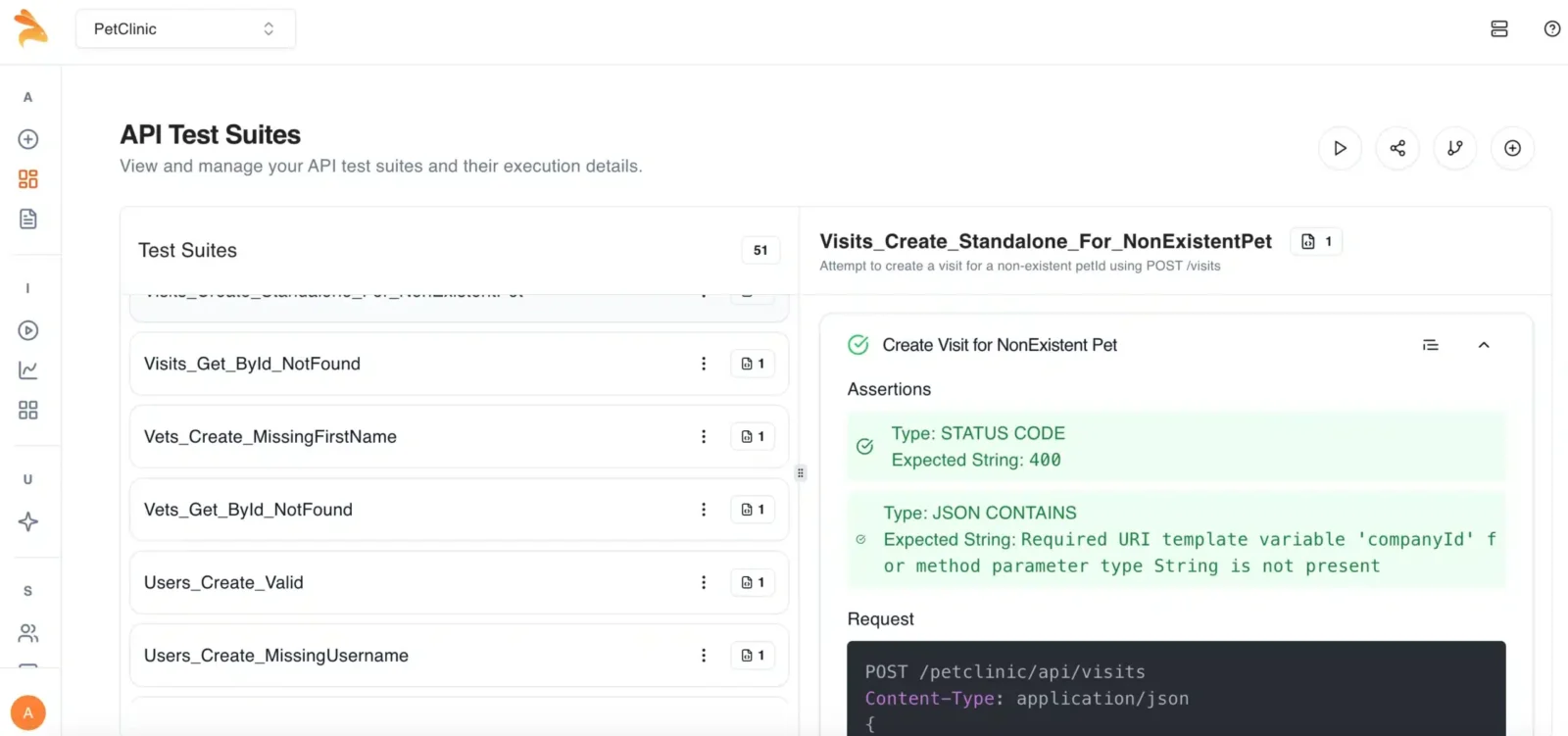Click the add suite circled plus button

tap(1513, 148)
